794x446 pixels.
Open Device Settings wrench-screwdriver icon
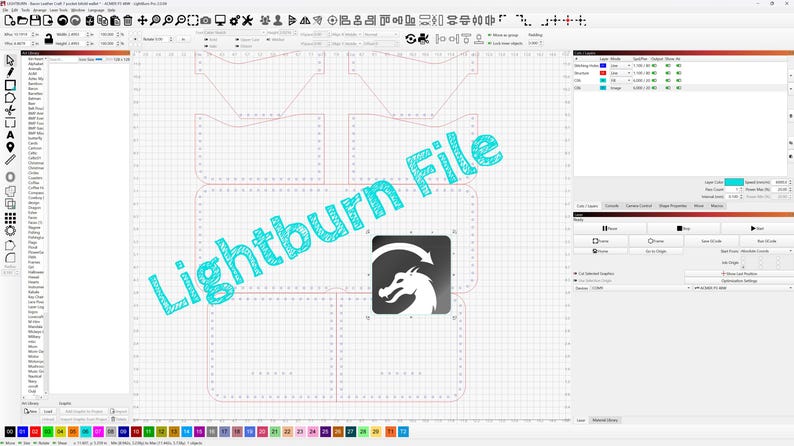[x=247, y=20]
